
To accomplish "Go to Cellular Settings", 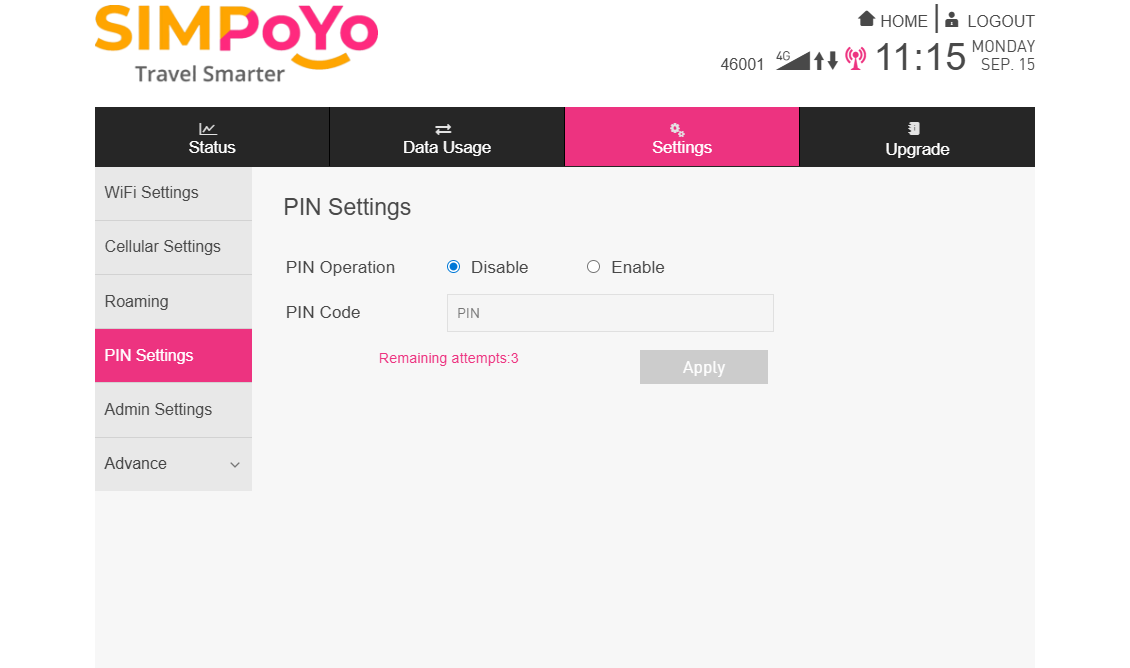I will pyautogui.click(x=163, y=247).
